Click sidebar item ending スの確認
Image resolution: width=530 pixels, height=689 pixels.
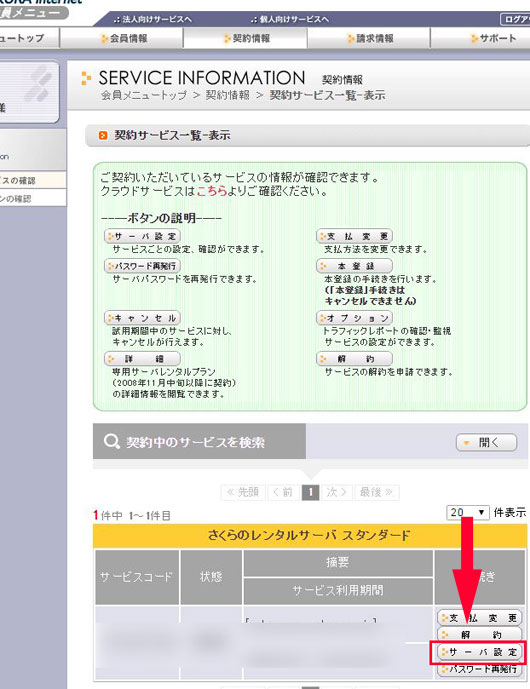click(x=33, y=180)
